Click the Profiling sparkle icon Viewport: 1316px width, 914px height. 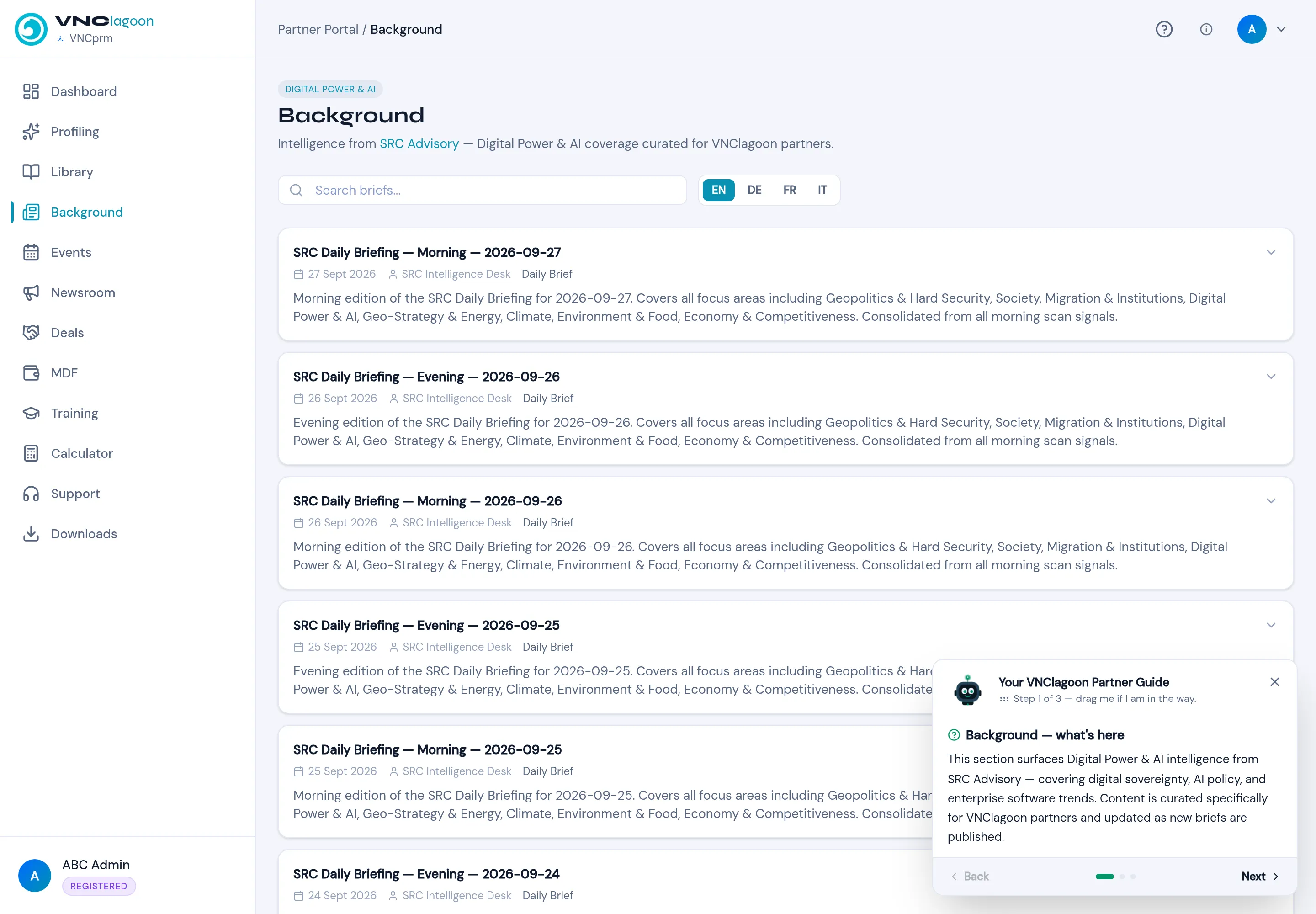(x=31, y=132)
